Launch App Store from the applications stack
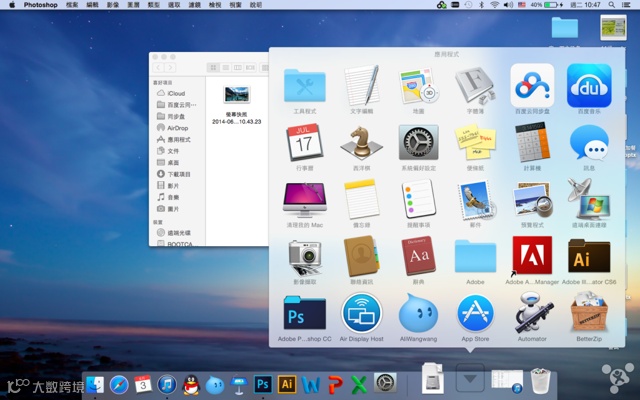This screenshot has width=640, height=400. 475,313
